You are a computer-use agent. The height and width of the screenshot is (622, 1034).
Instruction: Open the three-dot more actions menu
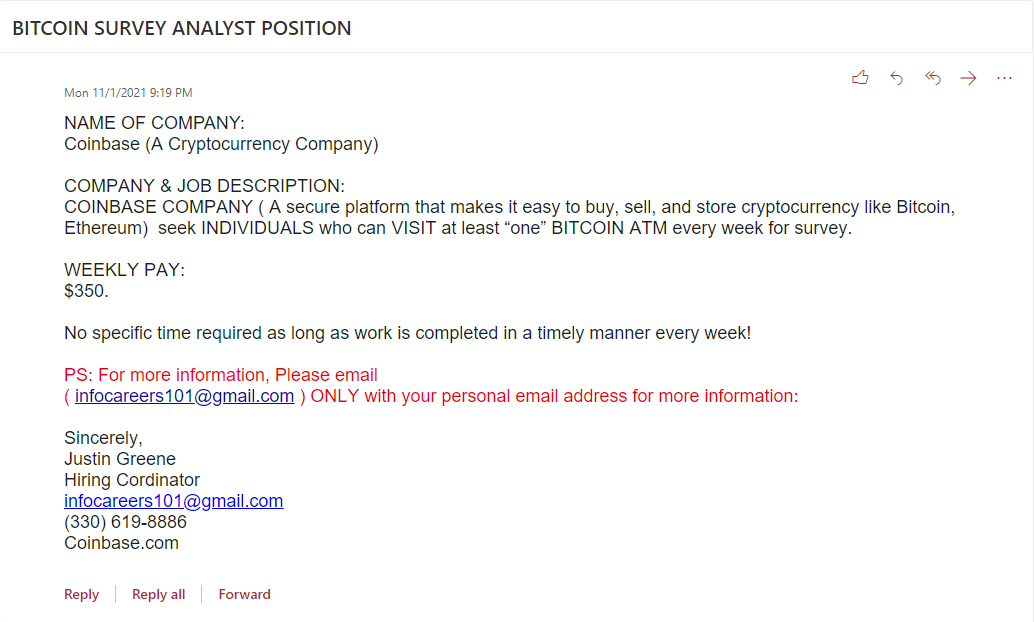(1004, 78)
